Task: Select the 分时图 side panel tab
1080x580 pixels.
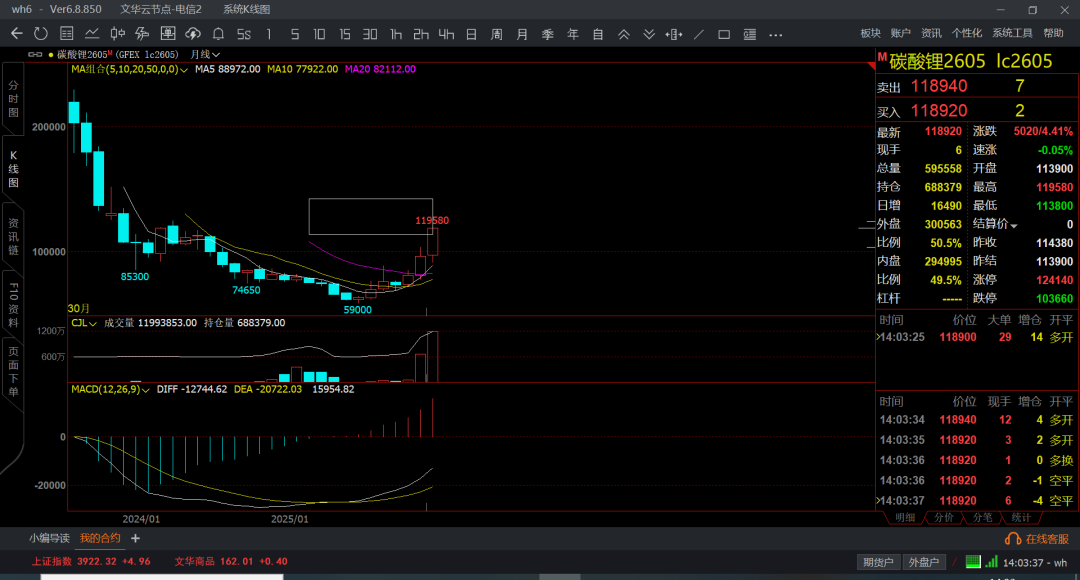Action: pyautogui.click(x=13, y=100)
